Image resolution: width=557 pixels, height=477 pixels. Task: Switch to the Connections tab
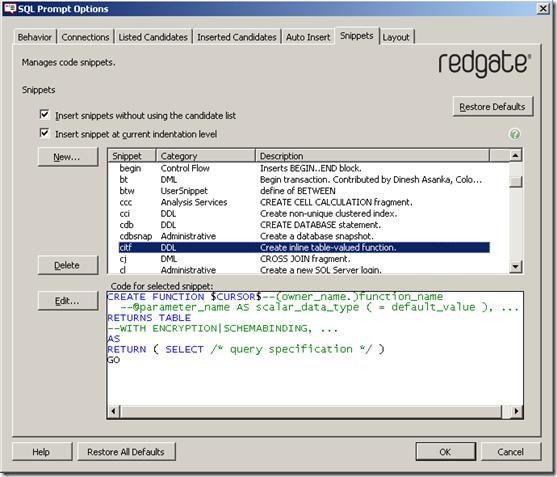85,37
